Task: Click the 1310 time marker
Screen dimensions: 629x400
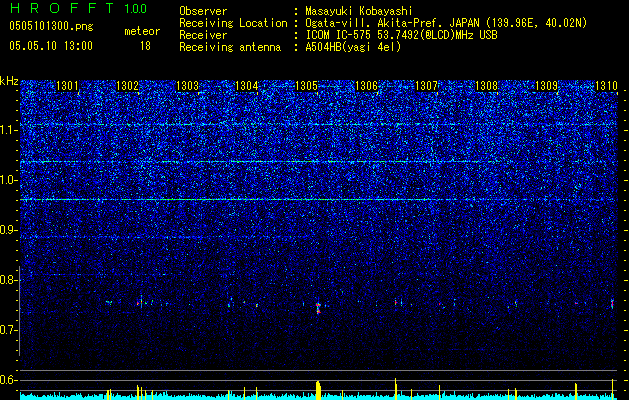Action: click(606, 85)
